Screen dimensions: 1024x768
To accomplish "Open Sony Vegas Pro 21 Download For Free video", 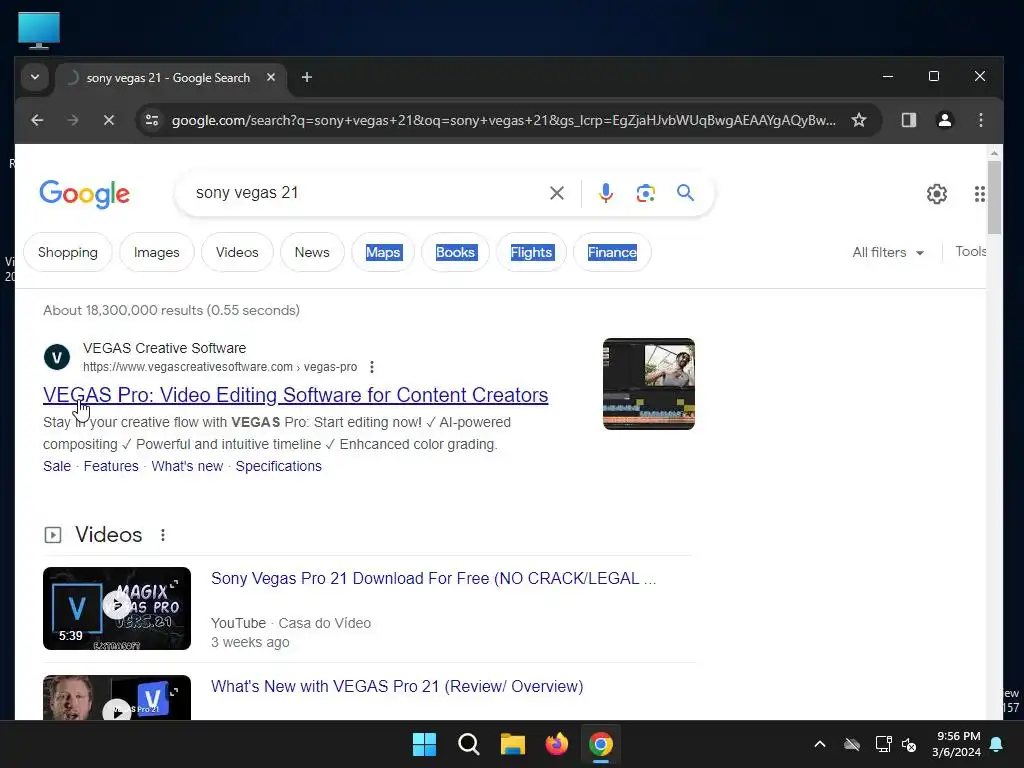I will 434,579.
